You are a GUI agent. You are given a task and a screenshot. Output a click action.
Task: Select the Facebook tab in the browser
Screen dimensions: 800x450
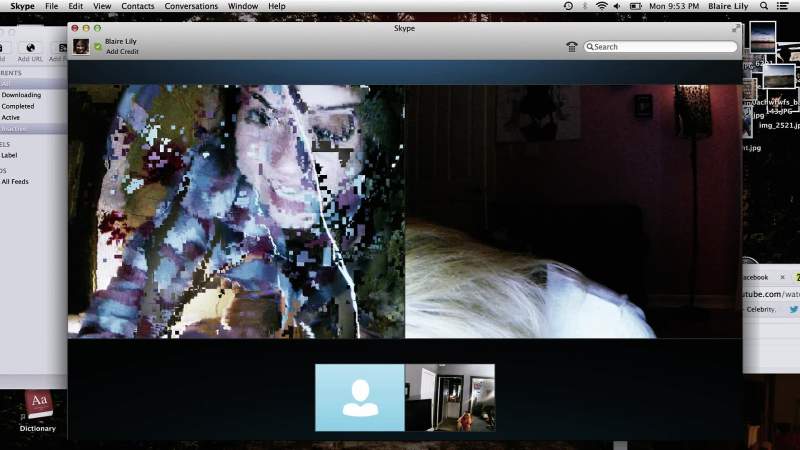pyautogui.click(x=756, y=277)
